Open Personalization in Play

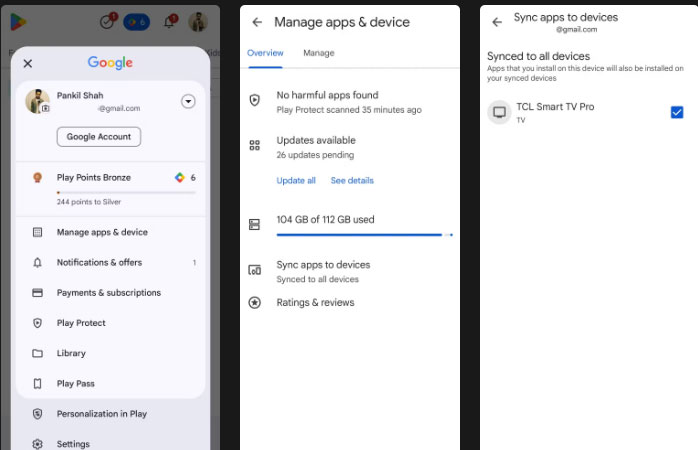[101, 414]
